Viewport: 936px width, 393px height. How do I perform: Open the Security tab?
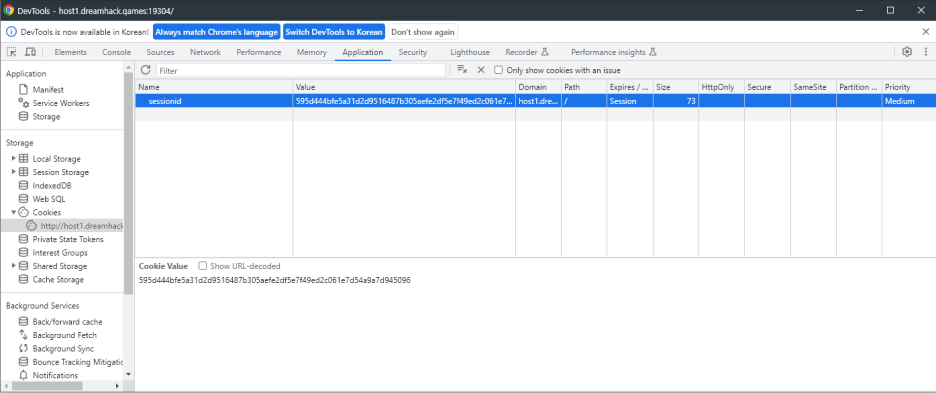click(x=413, y=52)
